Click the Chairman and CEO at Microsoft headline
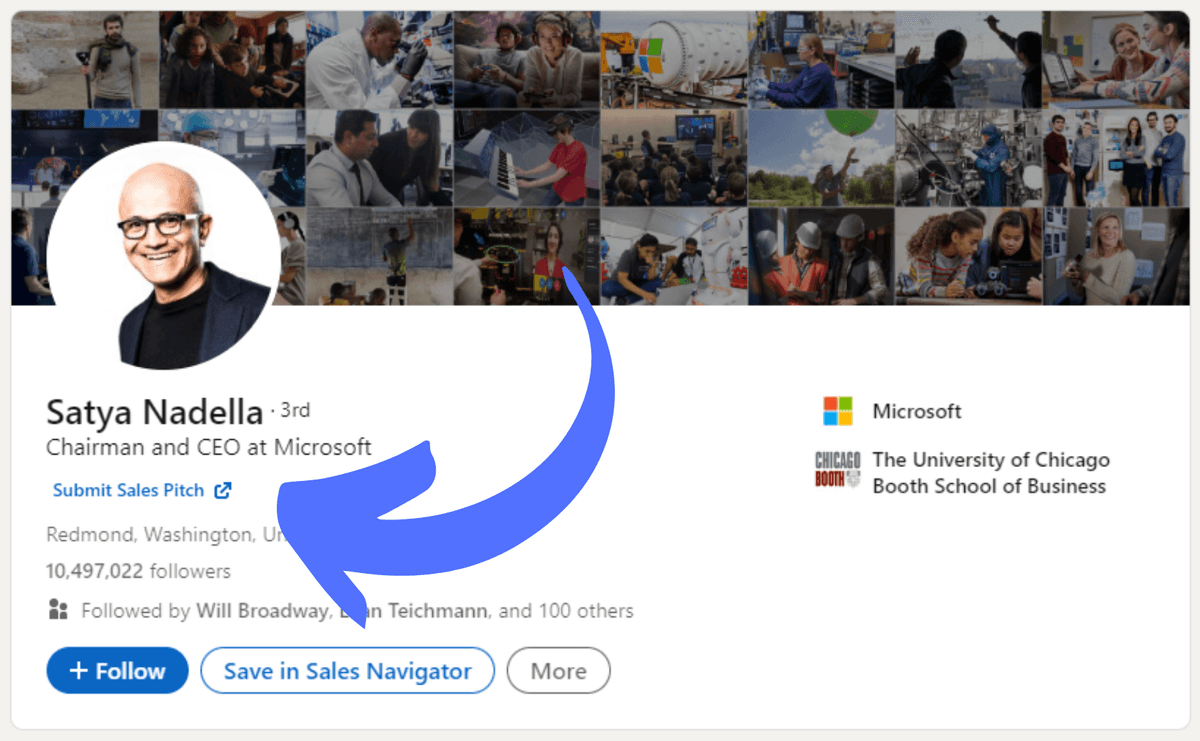The image size is (1200, 741). click(x=209, y=447)
